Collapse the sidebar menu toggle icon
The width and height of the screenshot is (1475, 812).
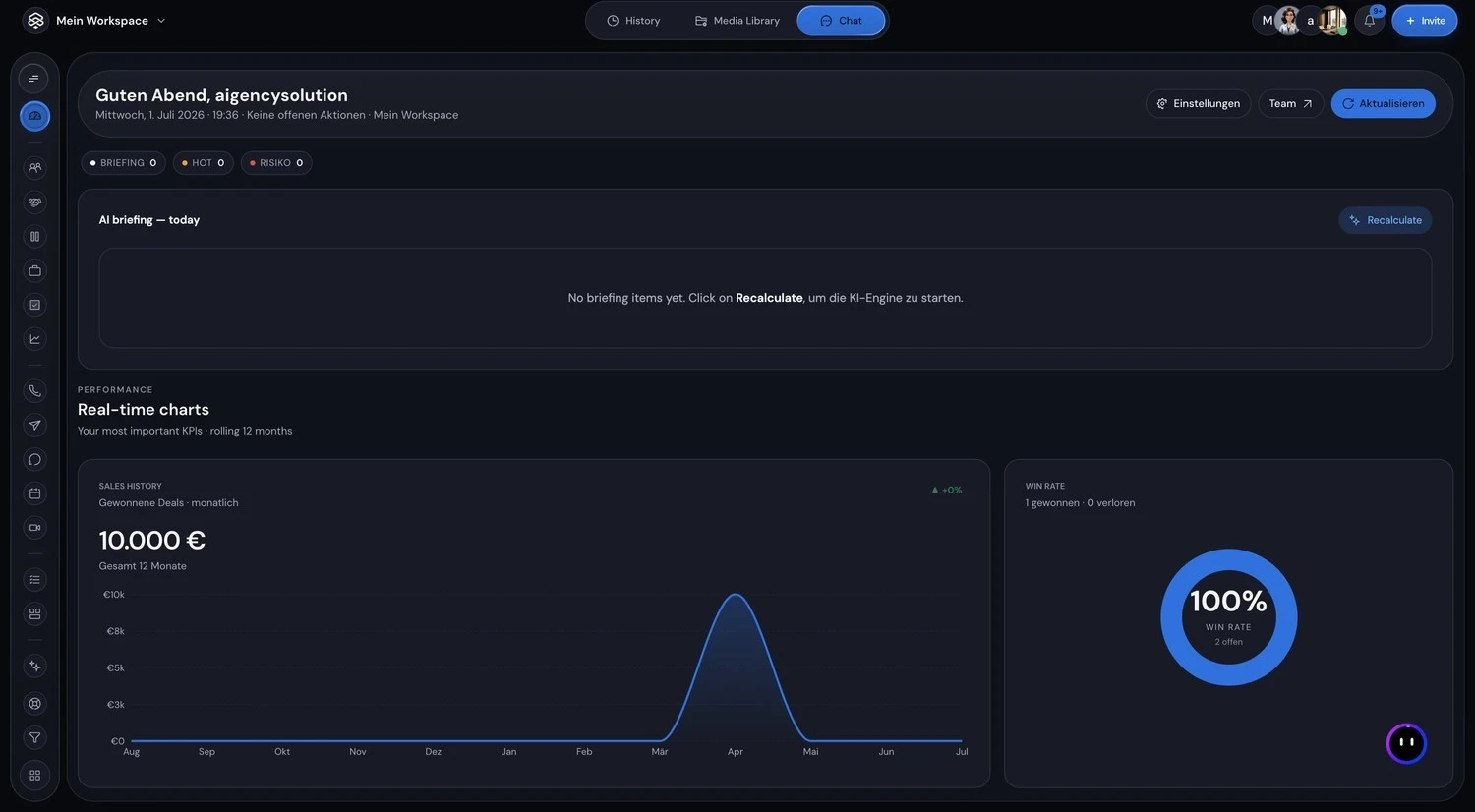[x=34, y=79]
